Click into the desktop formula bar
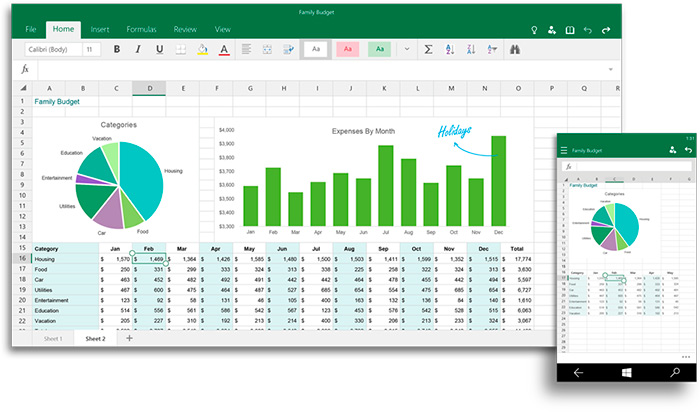Image resolution: width=700 pixels, height=412 pixels. pyautogui.click(x=300, y=70)
